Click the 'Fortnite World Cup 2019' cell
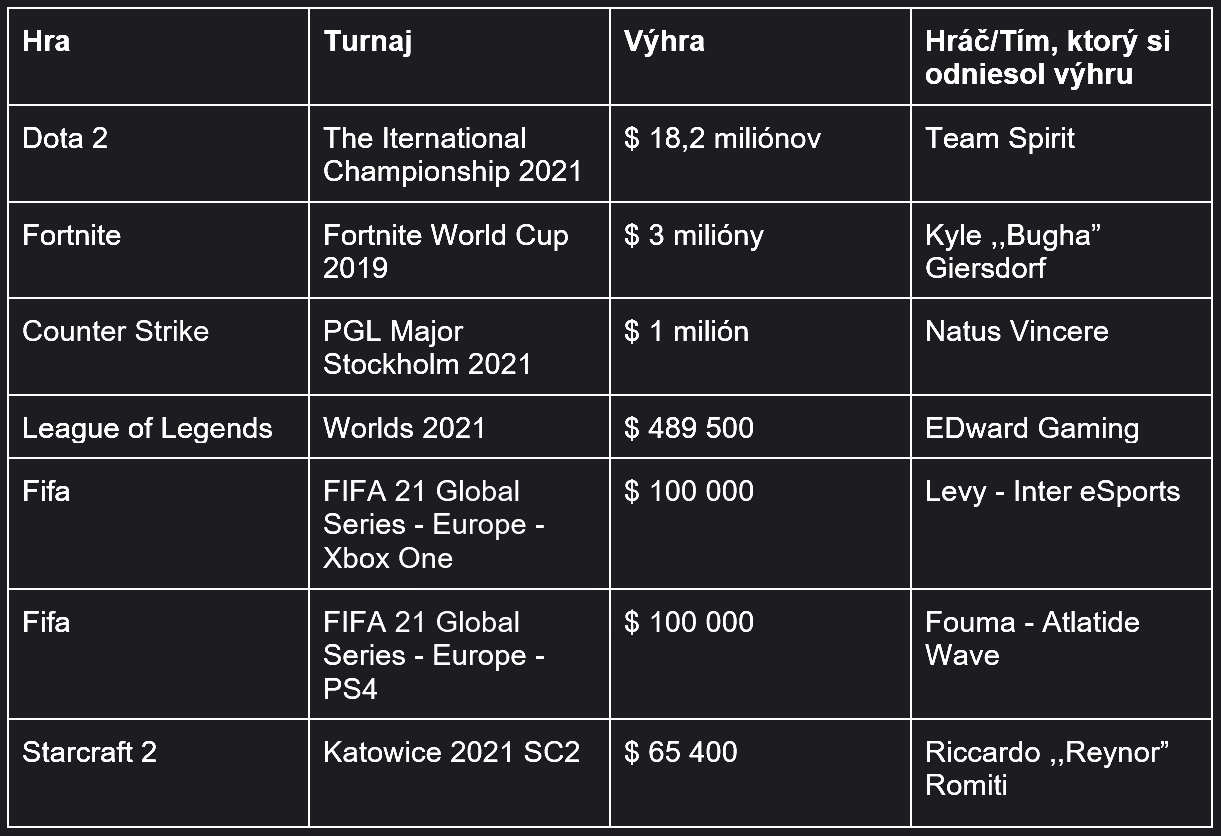The image size is (1221, 836). point(459,250)
